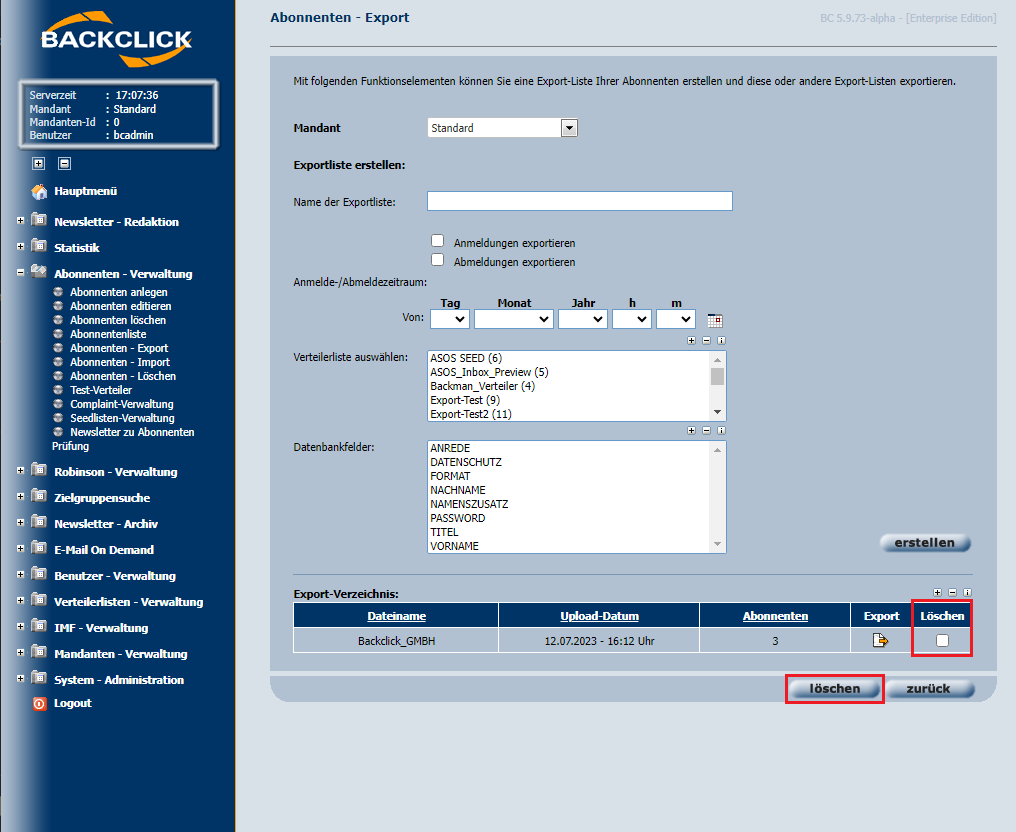Click info icon above Export-Verzeichnis table
The image size is (1016, 832).
point(967,592)
